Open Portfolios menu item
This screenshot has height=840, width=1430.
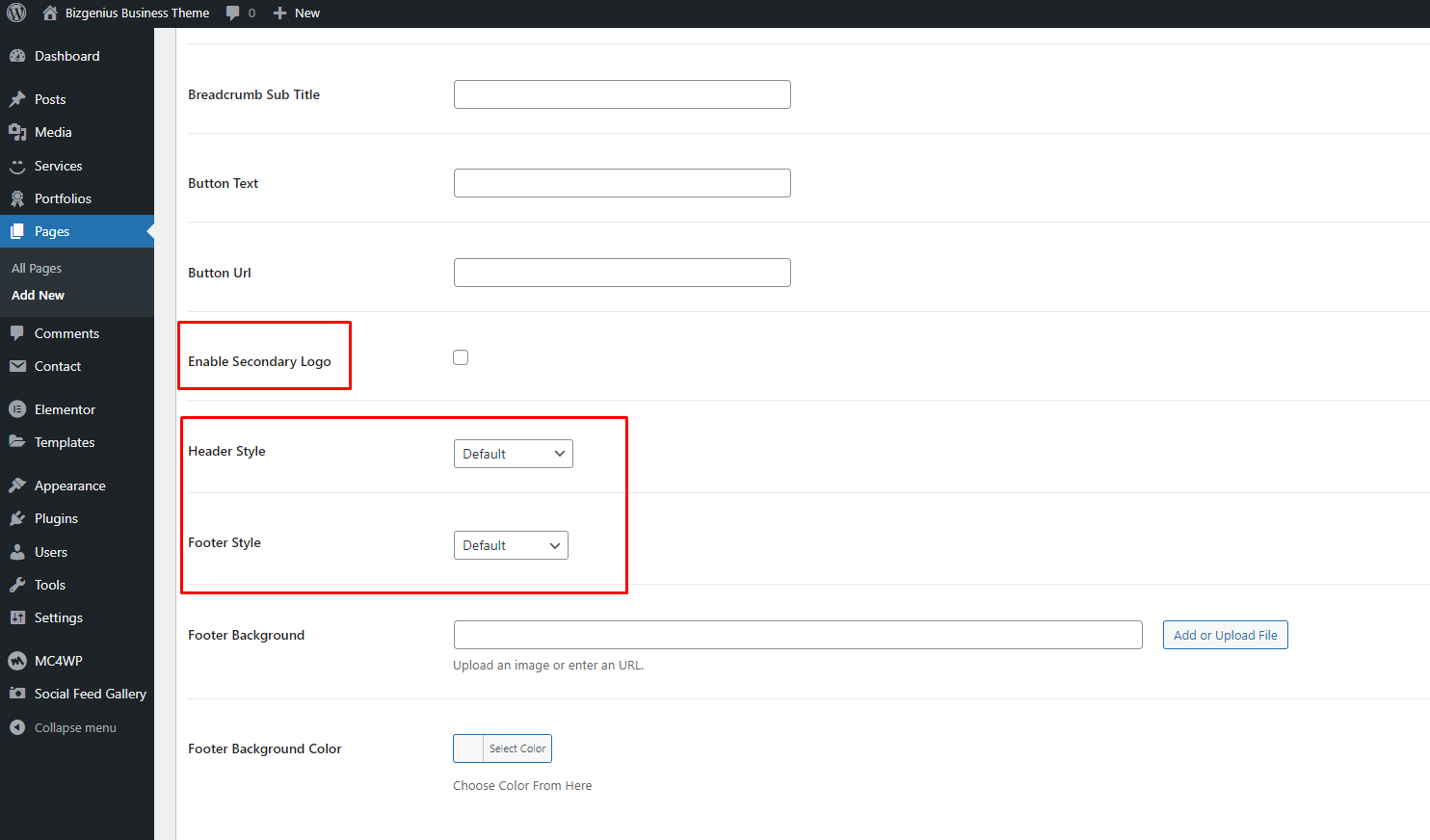pyautogui.click(x=77, y=198)
